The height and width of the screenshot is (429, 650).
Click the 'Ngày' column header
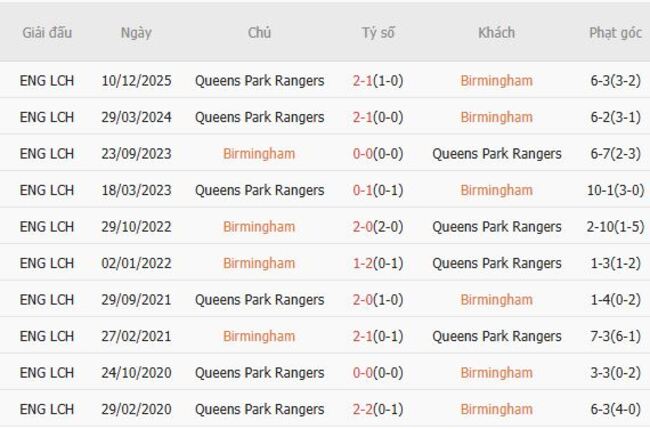coord(136,32)
